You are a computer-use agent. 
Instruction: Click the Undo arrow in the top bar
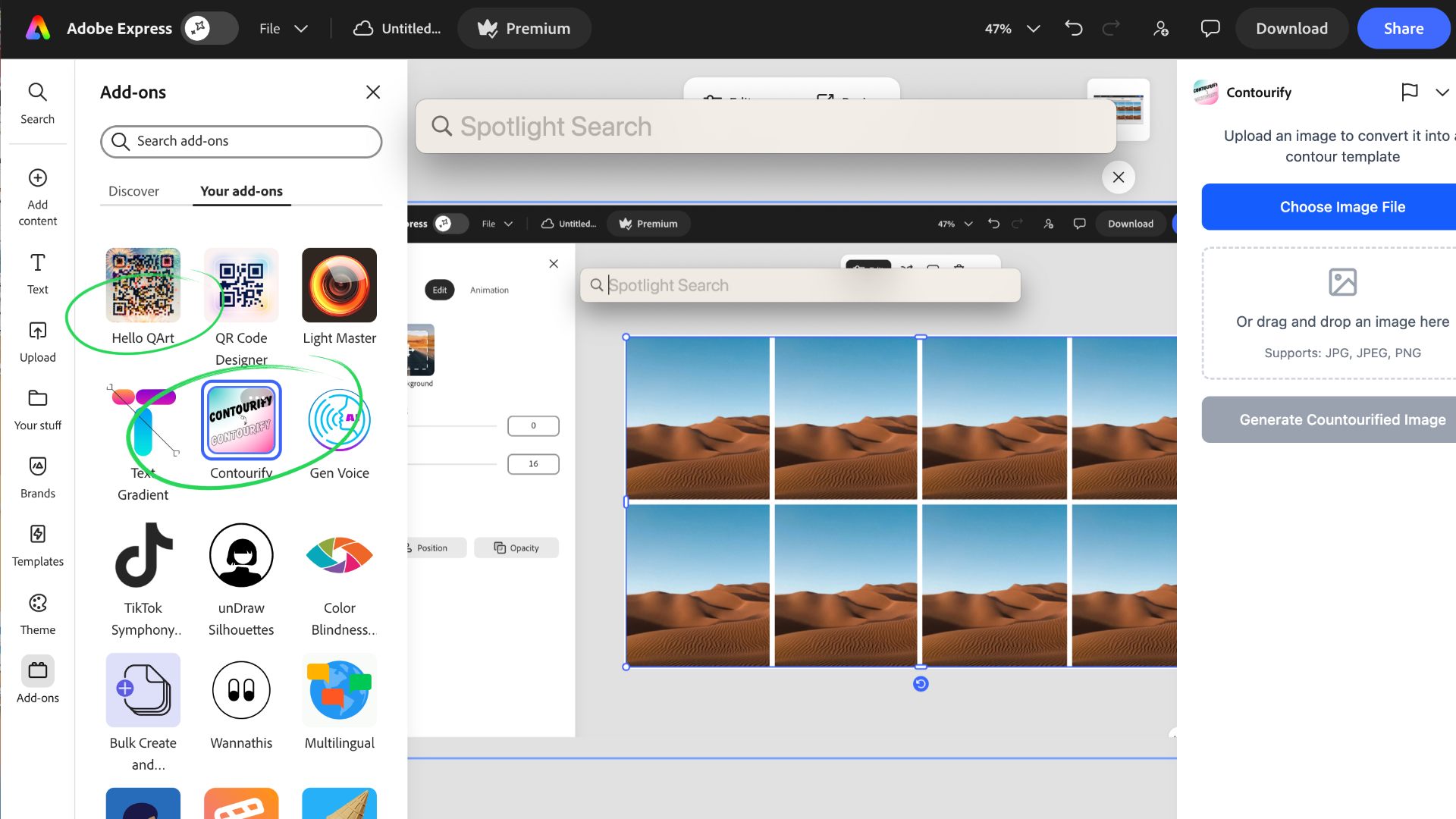point(1073,29)
